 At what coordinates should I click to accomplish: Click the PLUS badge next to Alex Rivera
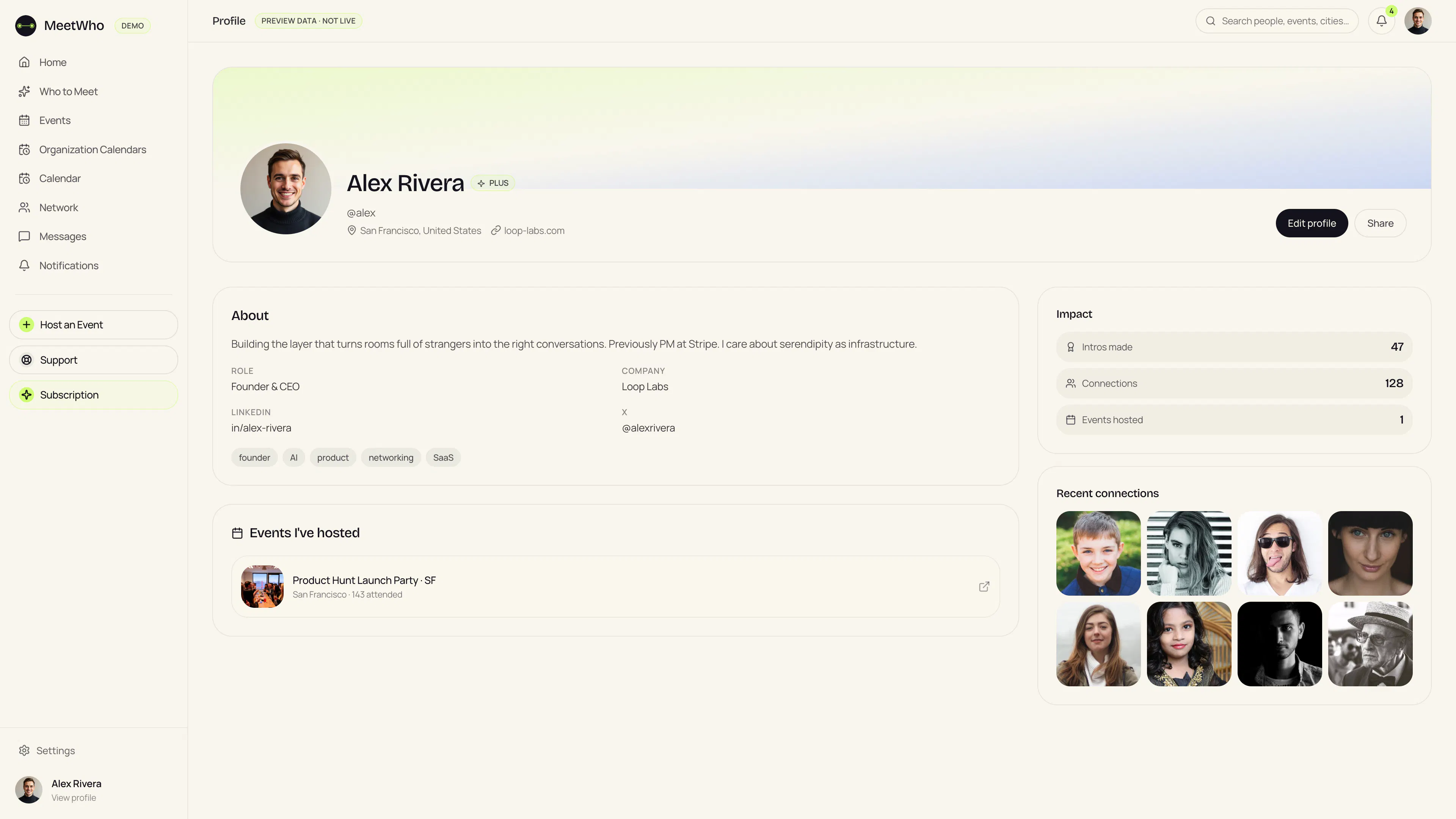(x=493, y=183)
